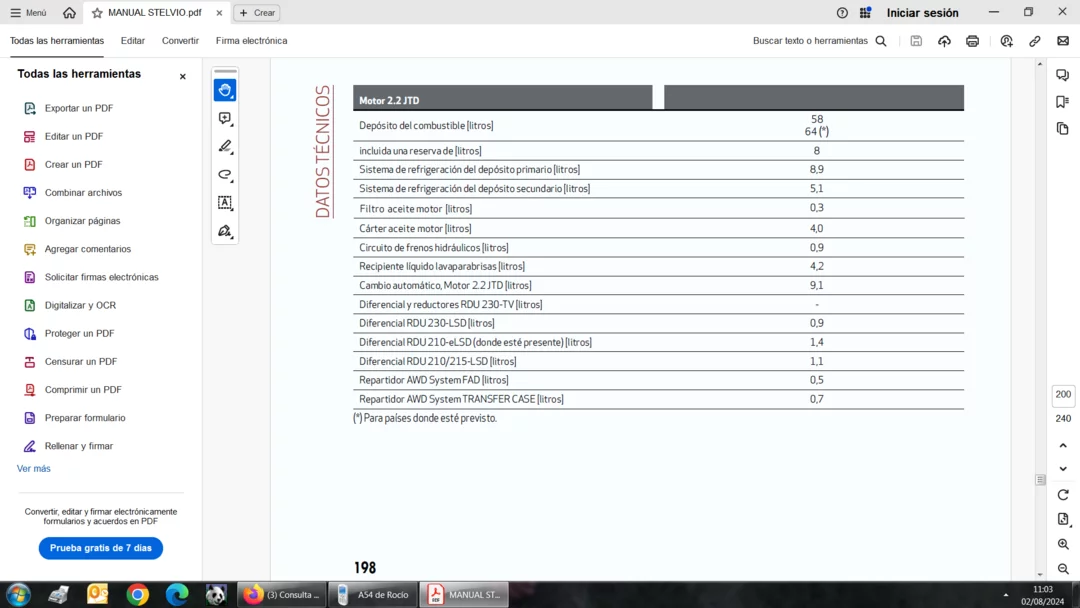Open the help icon
The height and width of the screenshot is (608, 1080).
click(x=842, y=12)
